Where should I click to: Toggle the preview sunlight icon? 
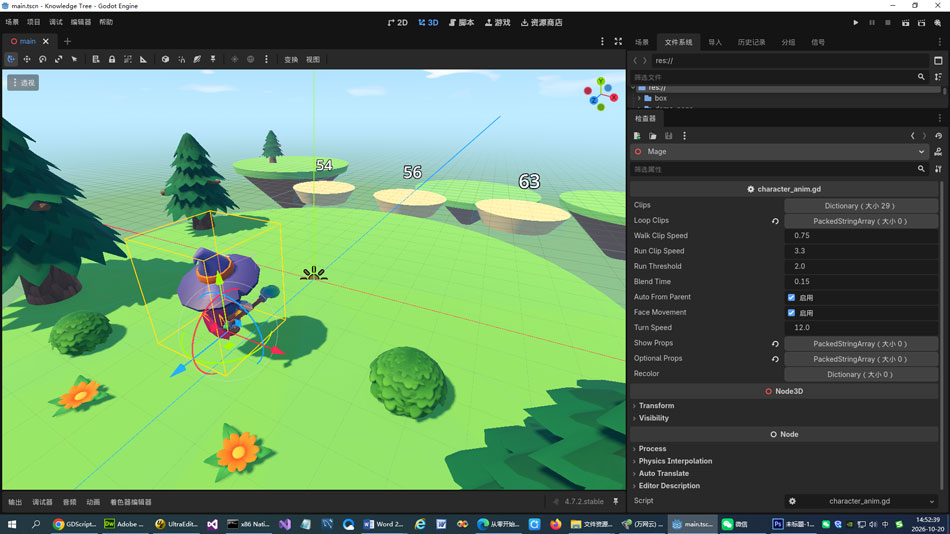pyautogui.click(x=234, y=59)
